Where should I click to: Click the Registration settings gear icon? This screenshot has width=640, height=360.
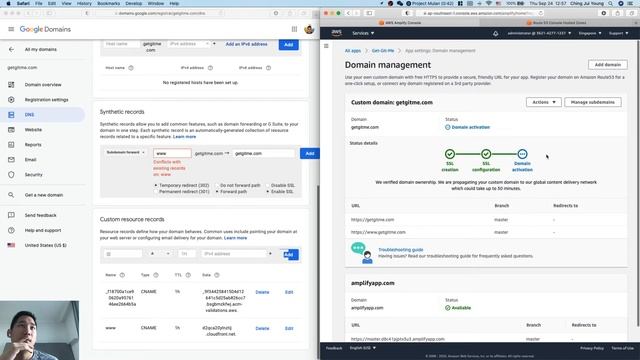(x=11, y=100)
